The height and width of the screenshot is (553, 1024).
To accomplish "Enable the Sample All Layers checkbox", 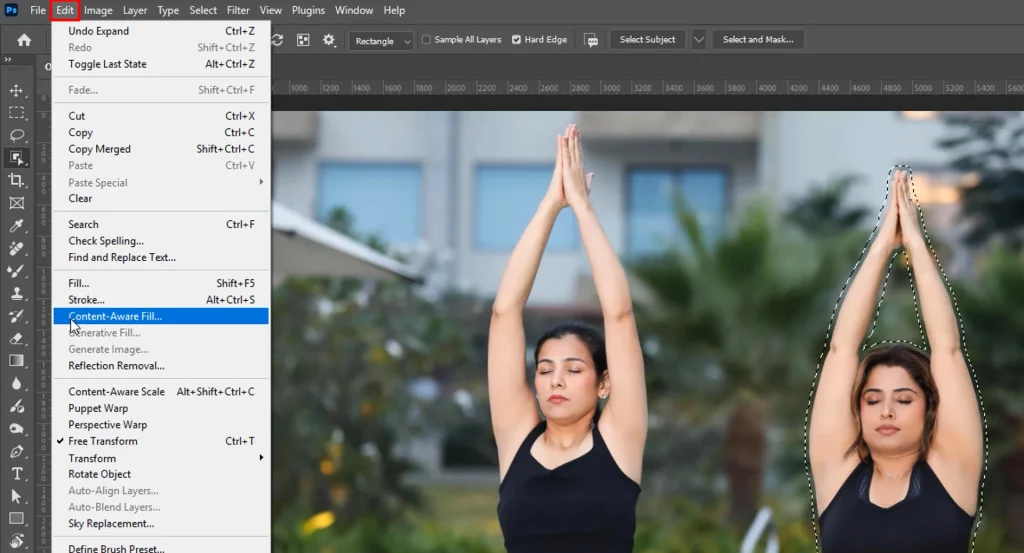I will pyautogui.click(x=426, y=39).
